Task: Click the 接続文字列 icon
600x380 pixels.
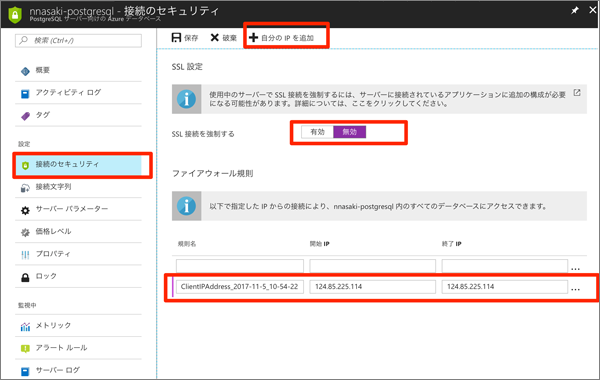Action: (25, 188)
